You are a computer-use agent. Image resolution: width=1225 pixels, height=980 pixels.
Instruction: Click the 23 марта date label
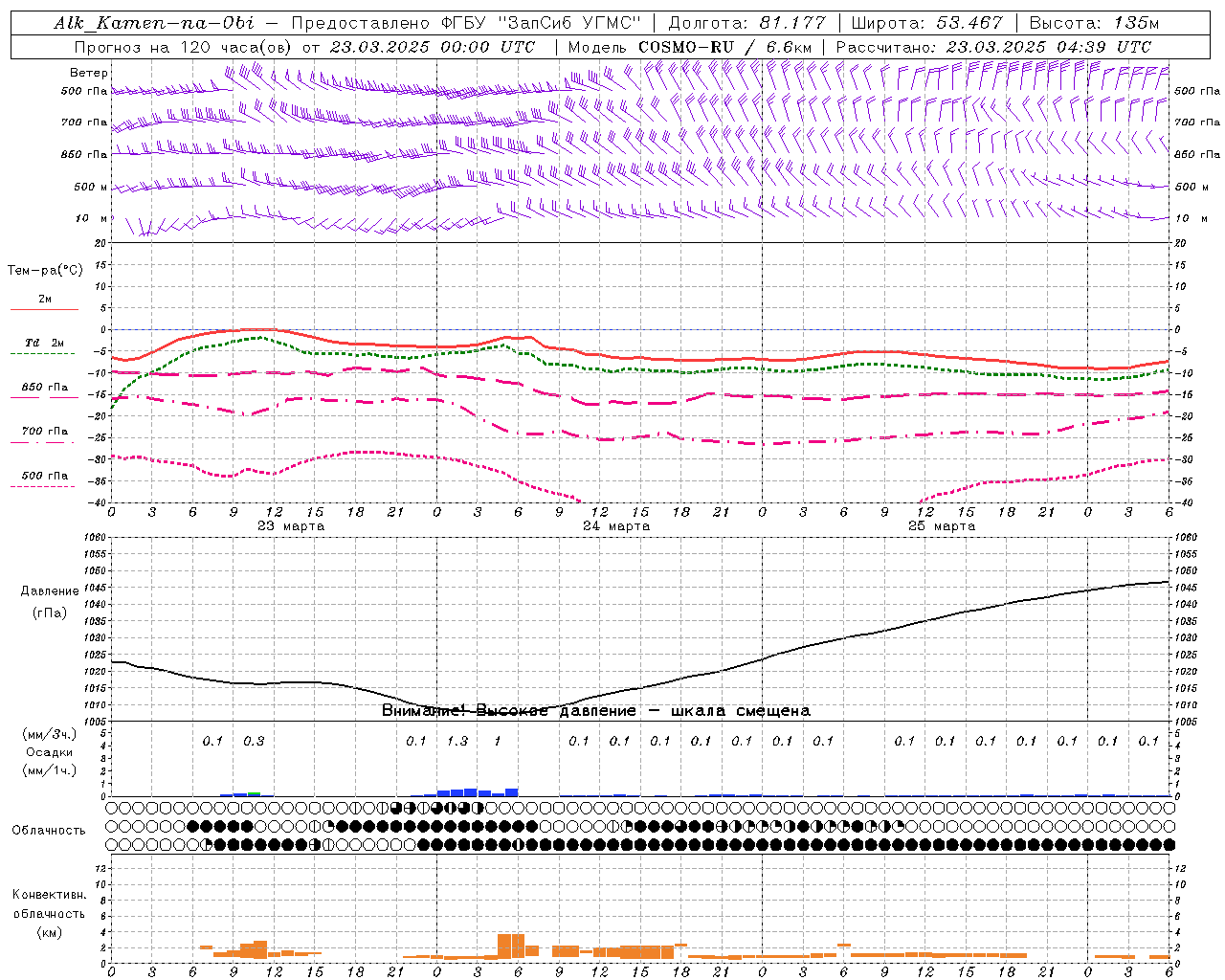291,526
